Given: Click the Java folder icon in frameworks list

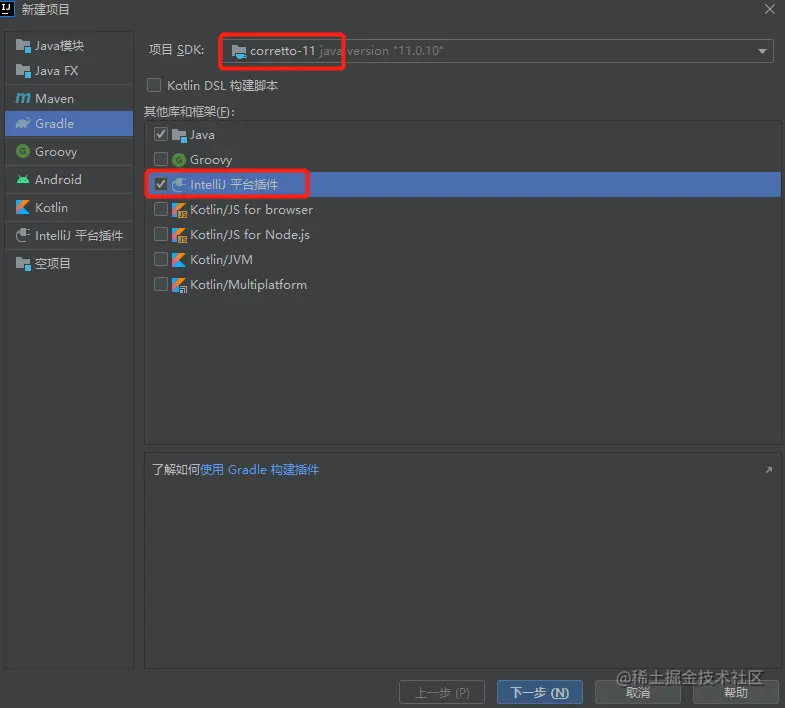Looking at the screenshot, I should pos(179,135).
